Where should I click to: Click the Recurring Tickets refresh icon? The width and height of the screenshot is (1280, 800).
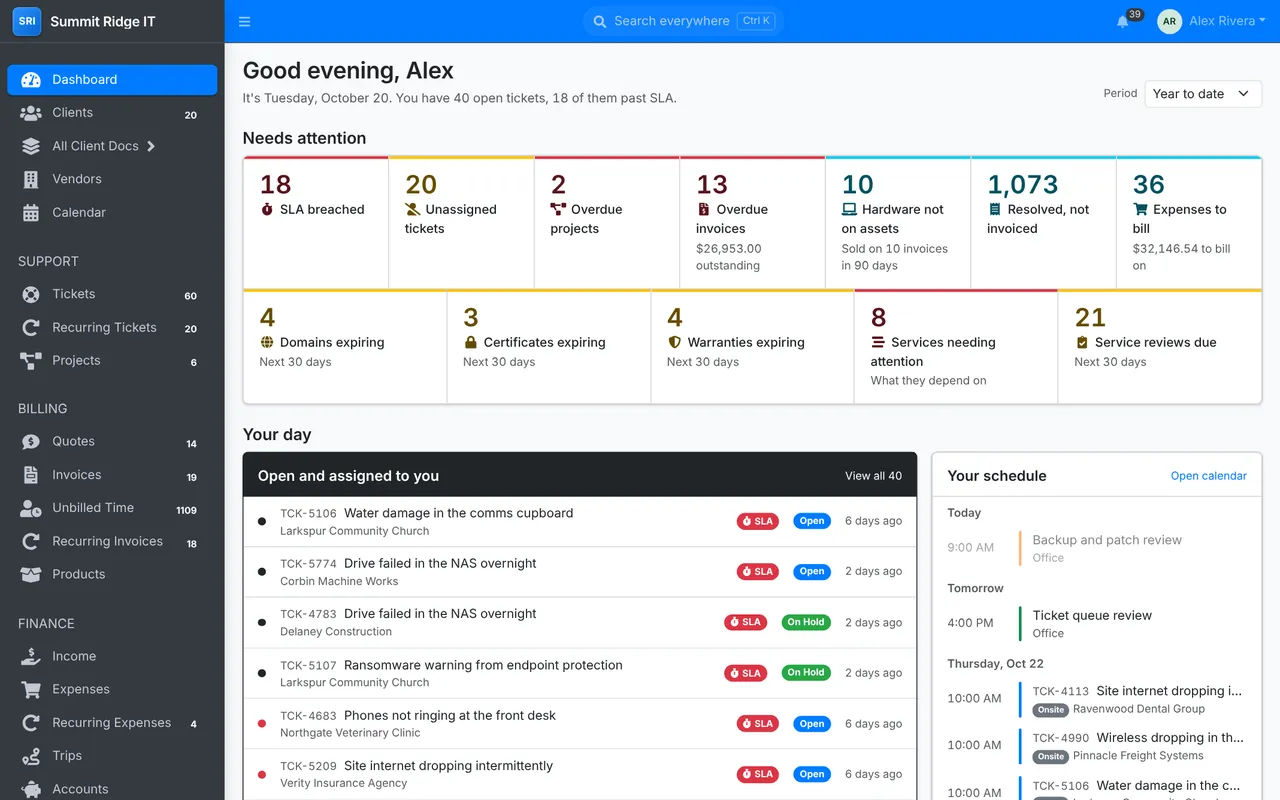pos(31,327)
